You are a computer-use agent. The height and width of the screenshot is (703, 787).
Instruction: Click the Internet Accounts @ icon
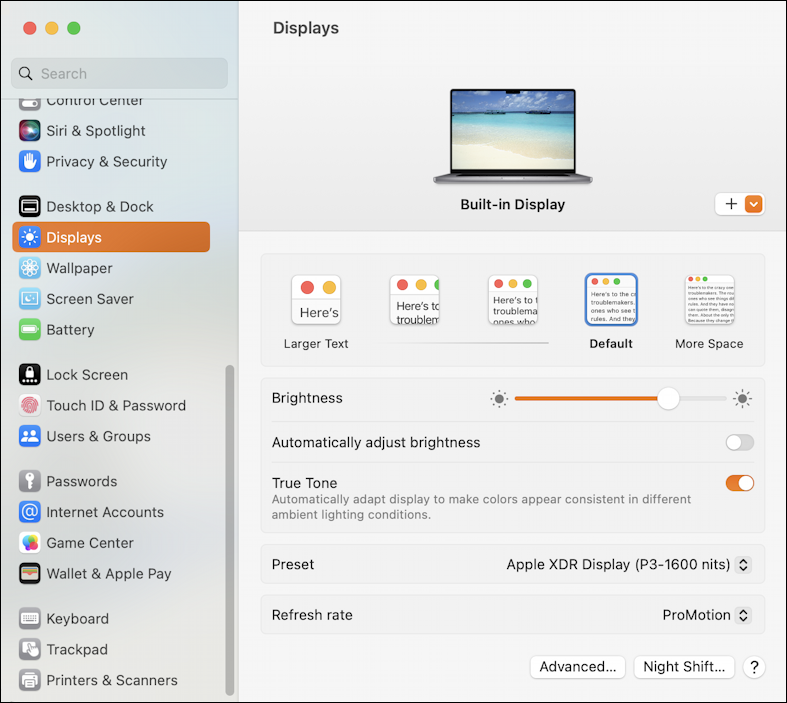tap(30, 512)
